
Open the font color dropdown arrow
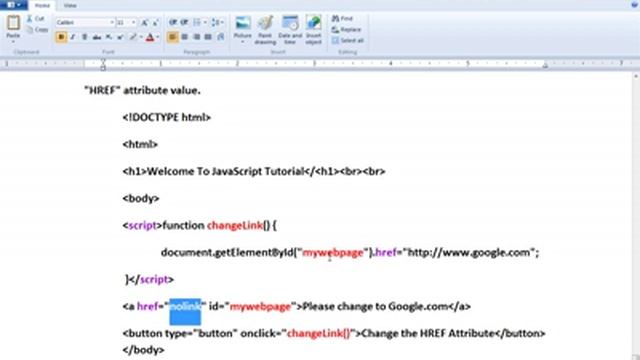158,37
